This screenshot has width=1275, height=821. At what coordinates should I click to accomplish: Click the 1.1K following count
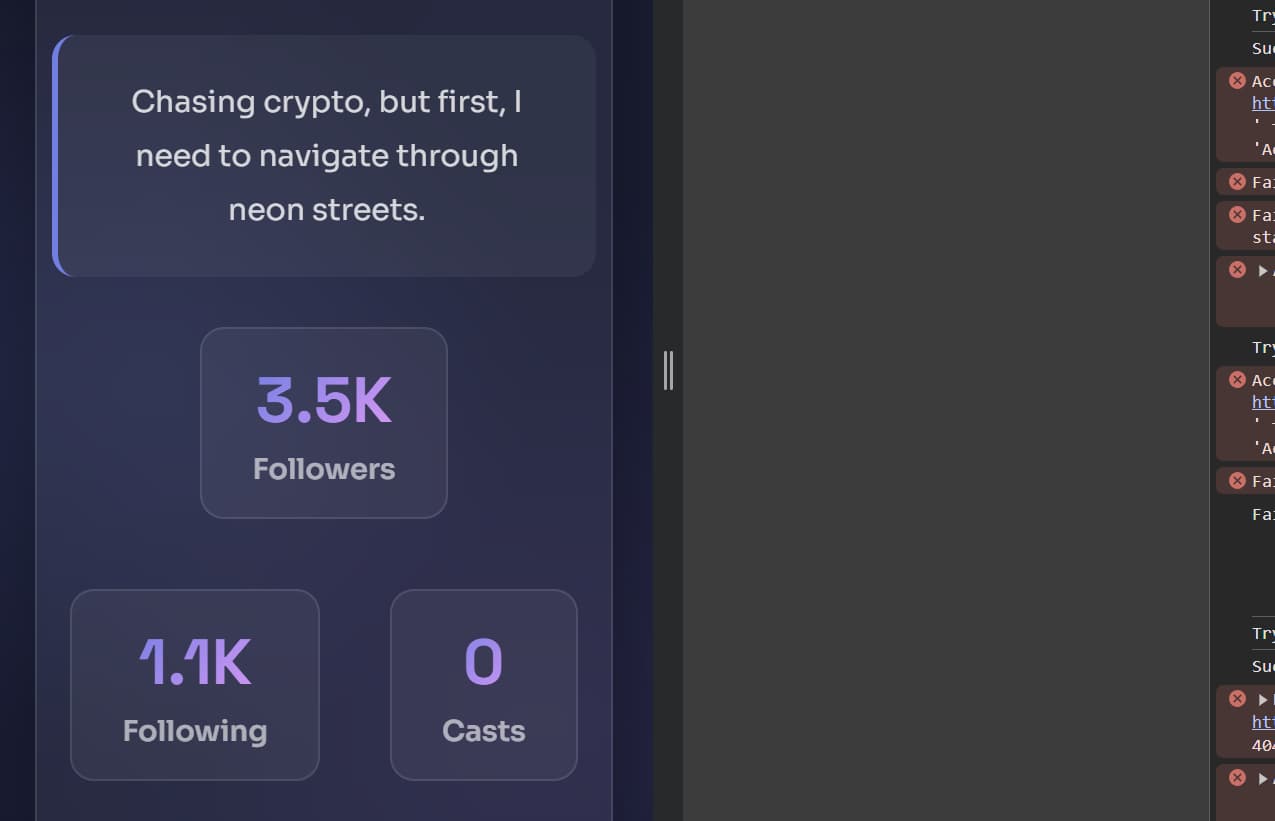tap(195, 663)
